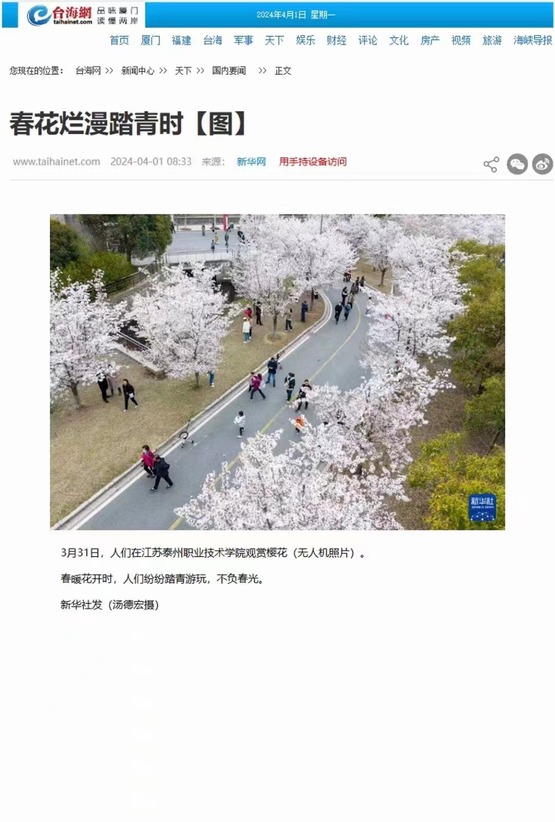Go to the 国内要闻 breadcrumb
The width and height of the screenshot is (555, 822).
tap(229, 71)
